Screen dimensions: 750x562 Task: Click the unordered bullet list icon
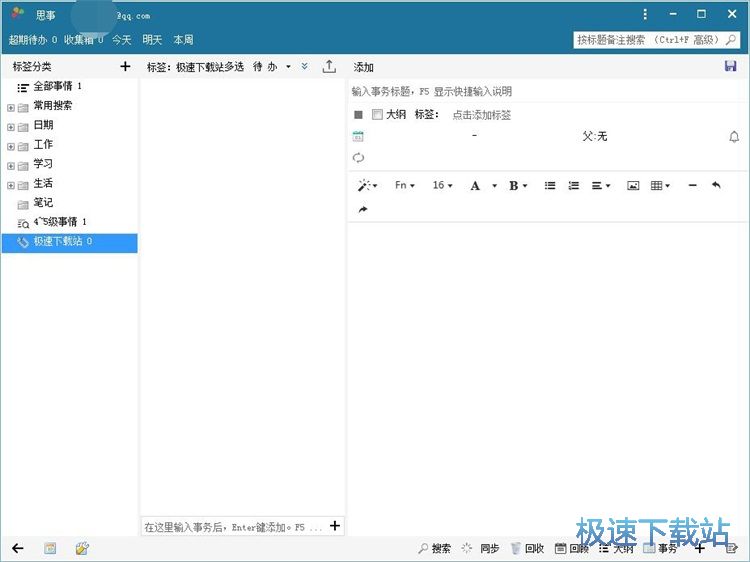549,186
